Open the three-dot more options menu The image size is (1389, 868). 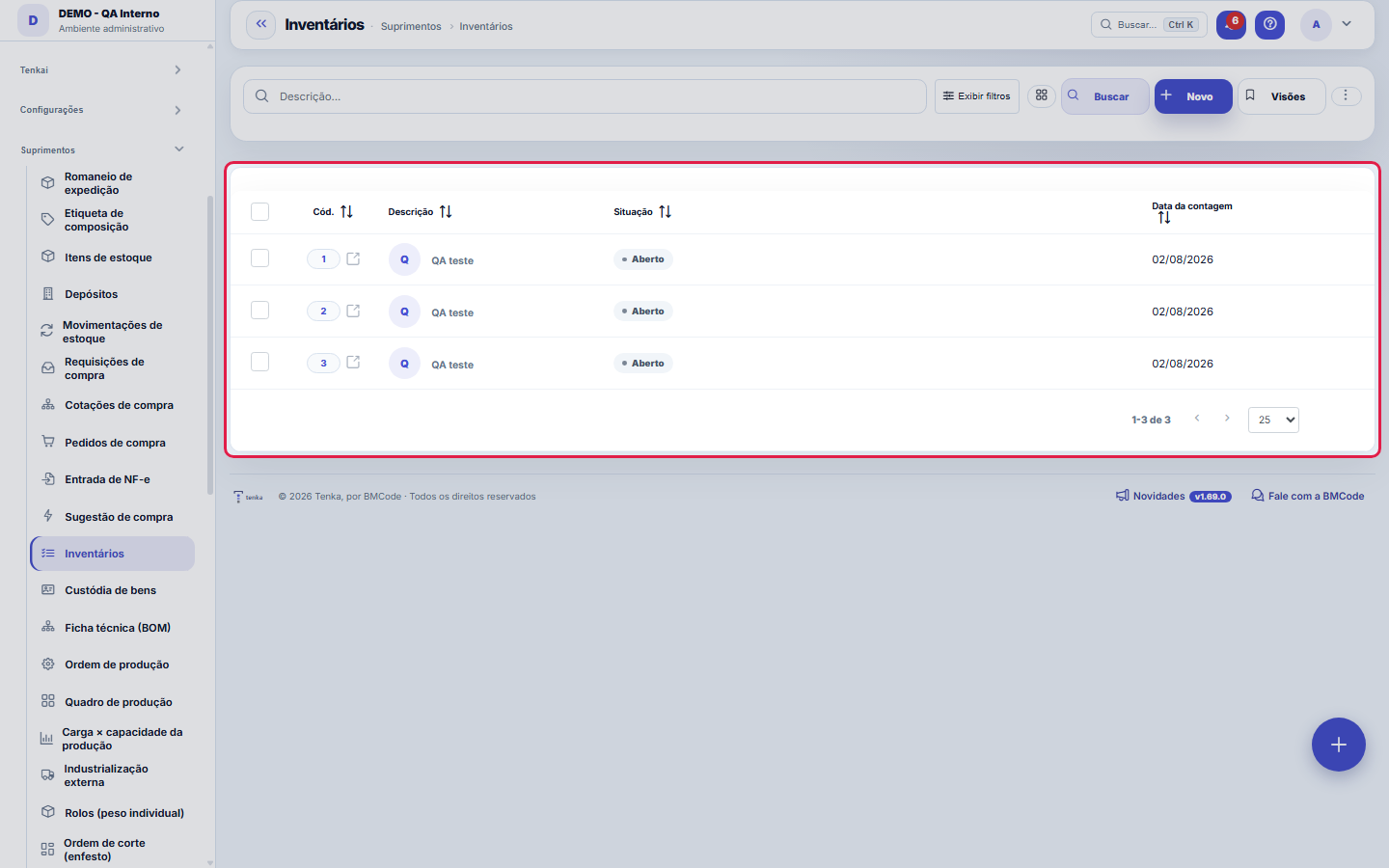(x=1346, y=95)
